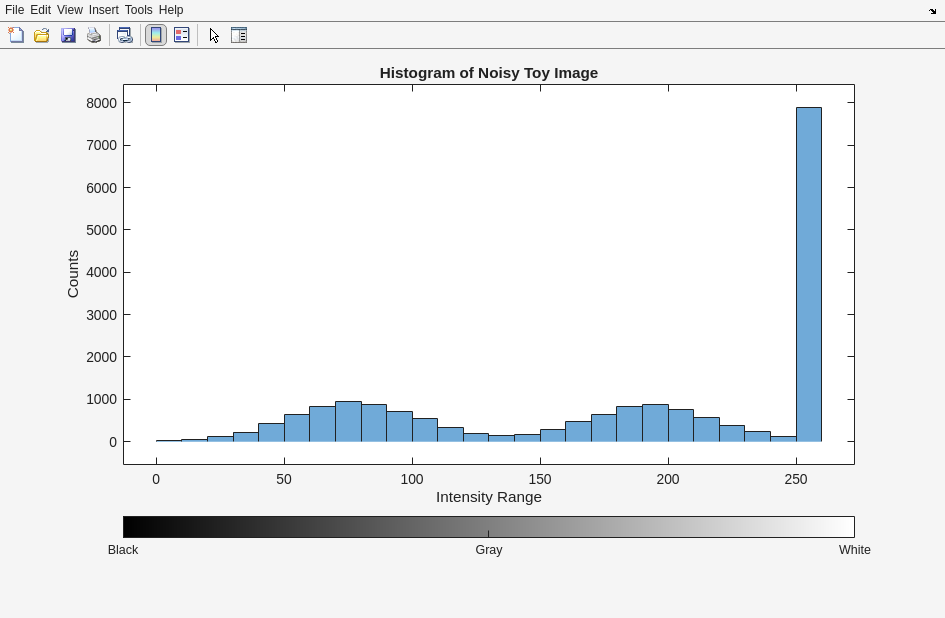
Task: Click the New Figure toolbar icon
Action: (x=16, y=35)
